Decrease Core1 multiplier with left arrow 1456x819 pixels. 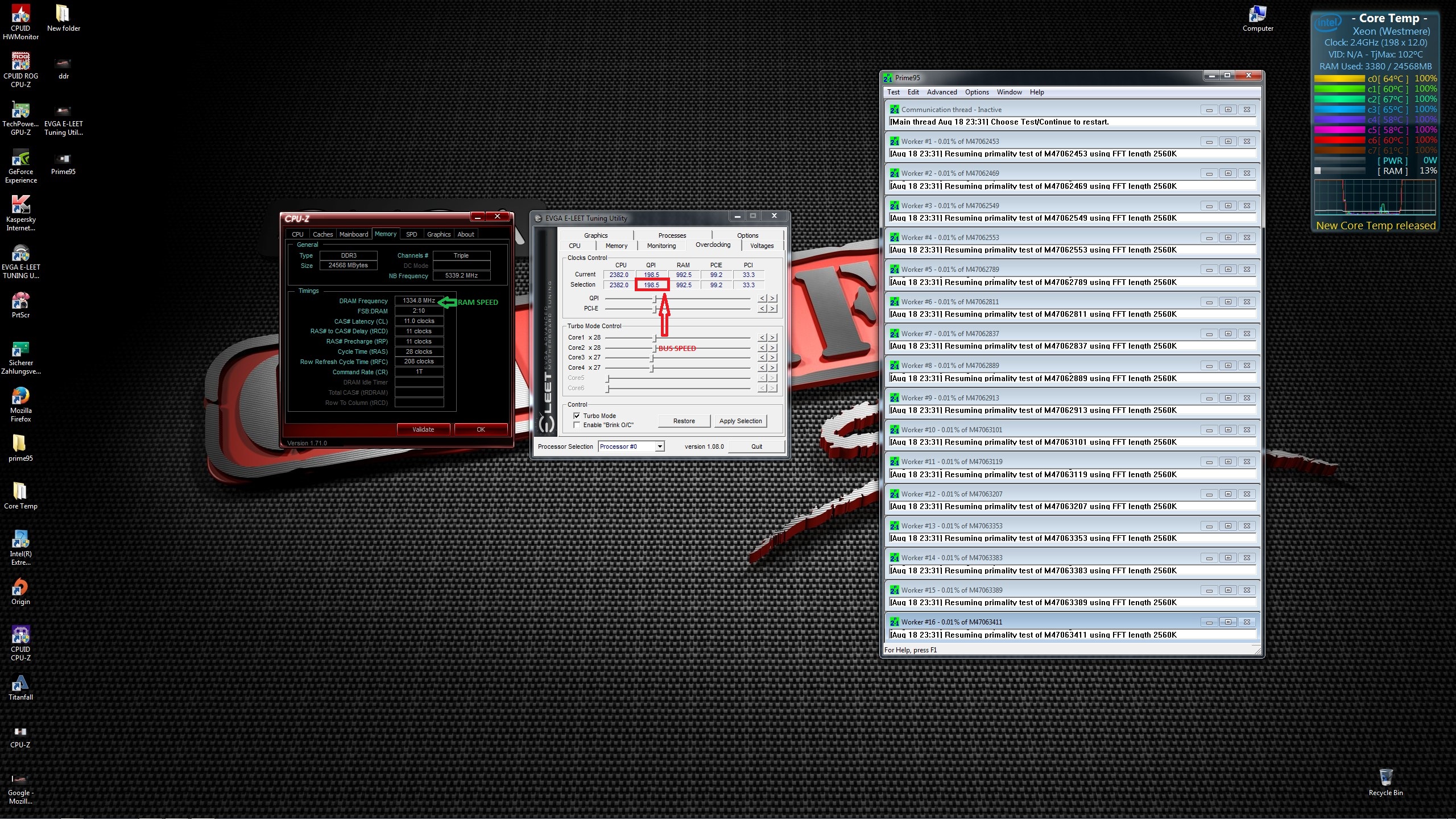763,337
